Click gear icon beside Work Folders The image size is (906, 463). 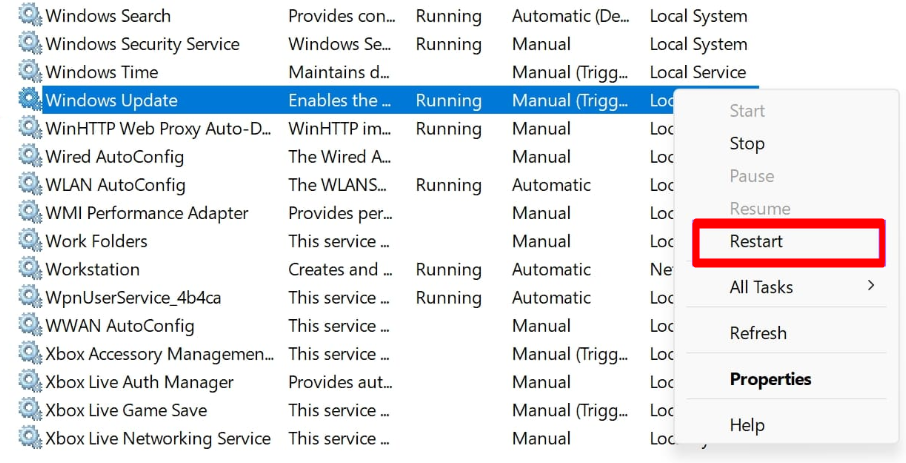[30, 240]
